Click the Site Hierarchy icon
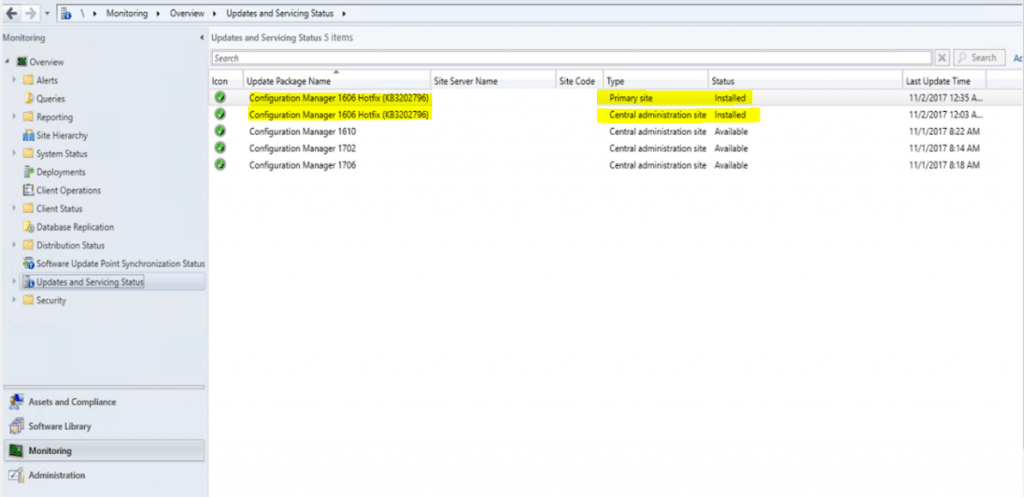Image resolution: width=1024 pixels, height=497 pixels. [28, 135]
